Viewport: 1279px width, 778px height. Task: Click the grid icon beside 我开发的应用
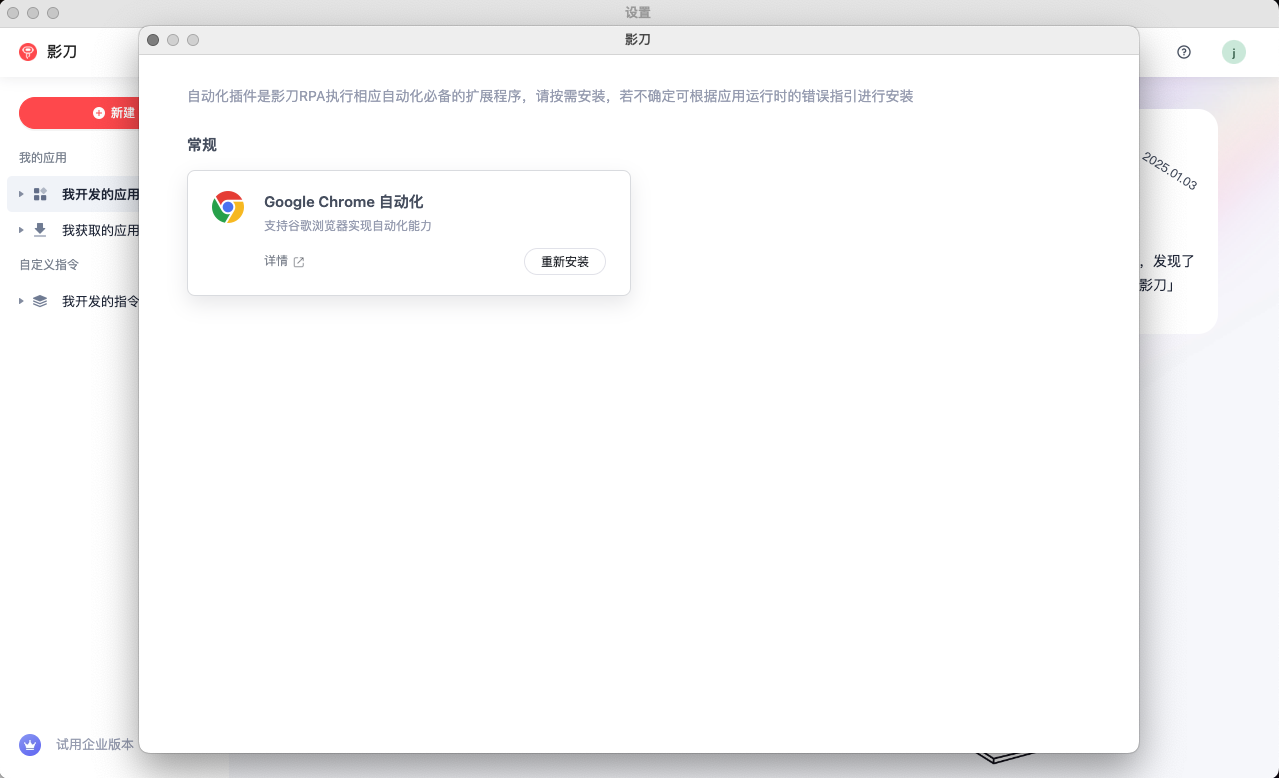40,194
